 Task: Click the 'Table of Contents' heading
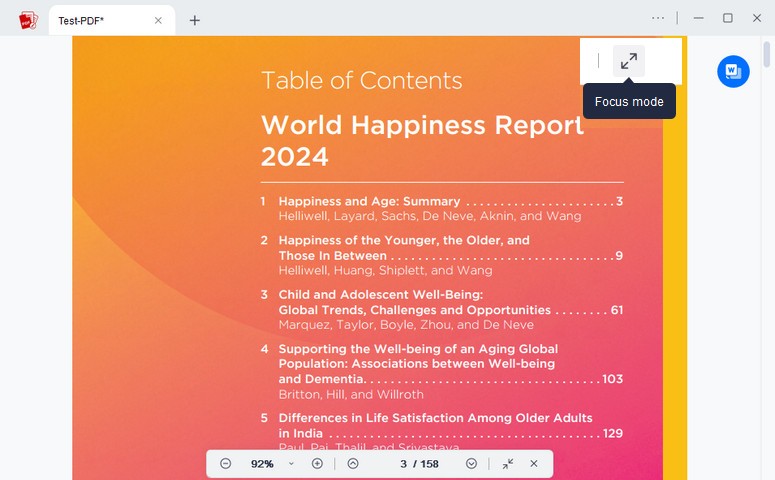tap(362, 81)
